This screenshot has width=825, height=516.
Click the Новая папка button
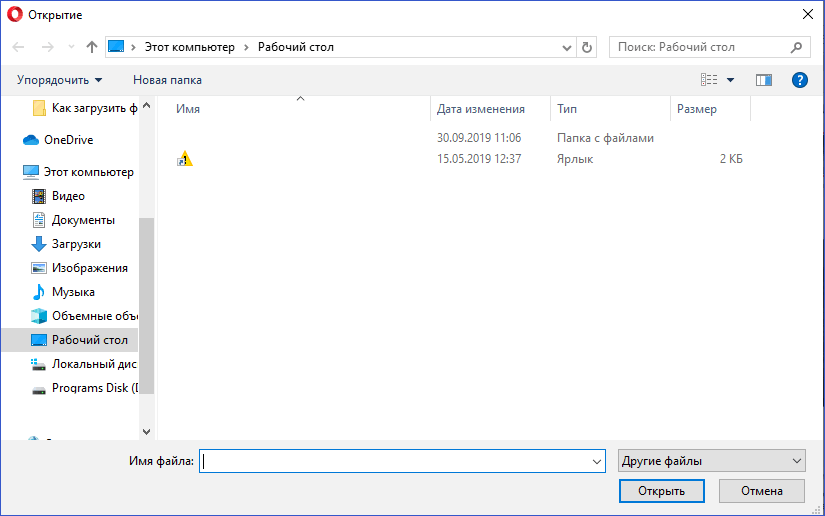[x=167, y=80]
